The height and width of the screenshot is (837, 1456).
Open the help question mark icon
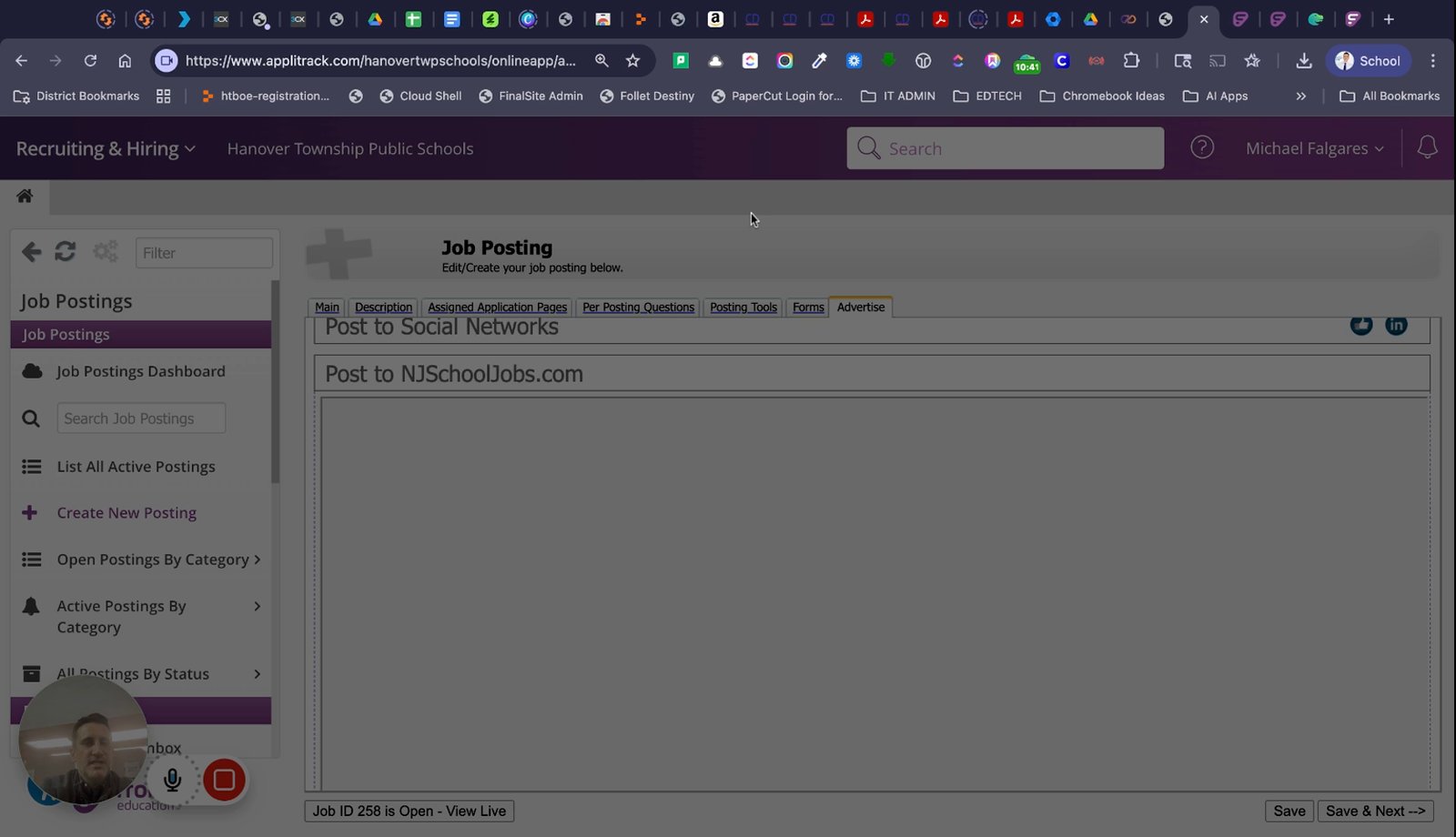[x=1202, y=147]
